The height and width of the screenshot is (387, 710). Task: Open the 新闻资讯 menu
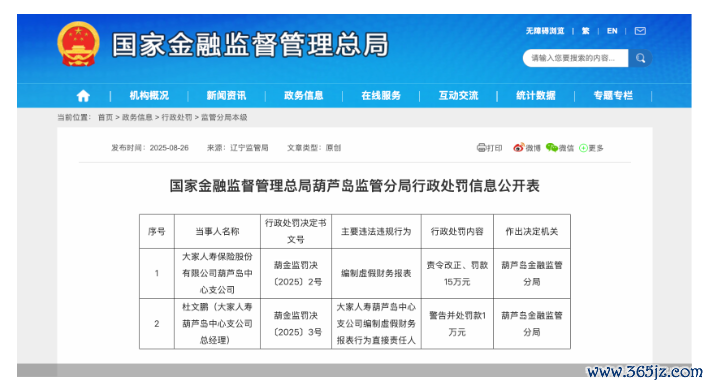pos(226,96)
